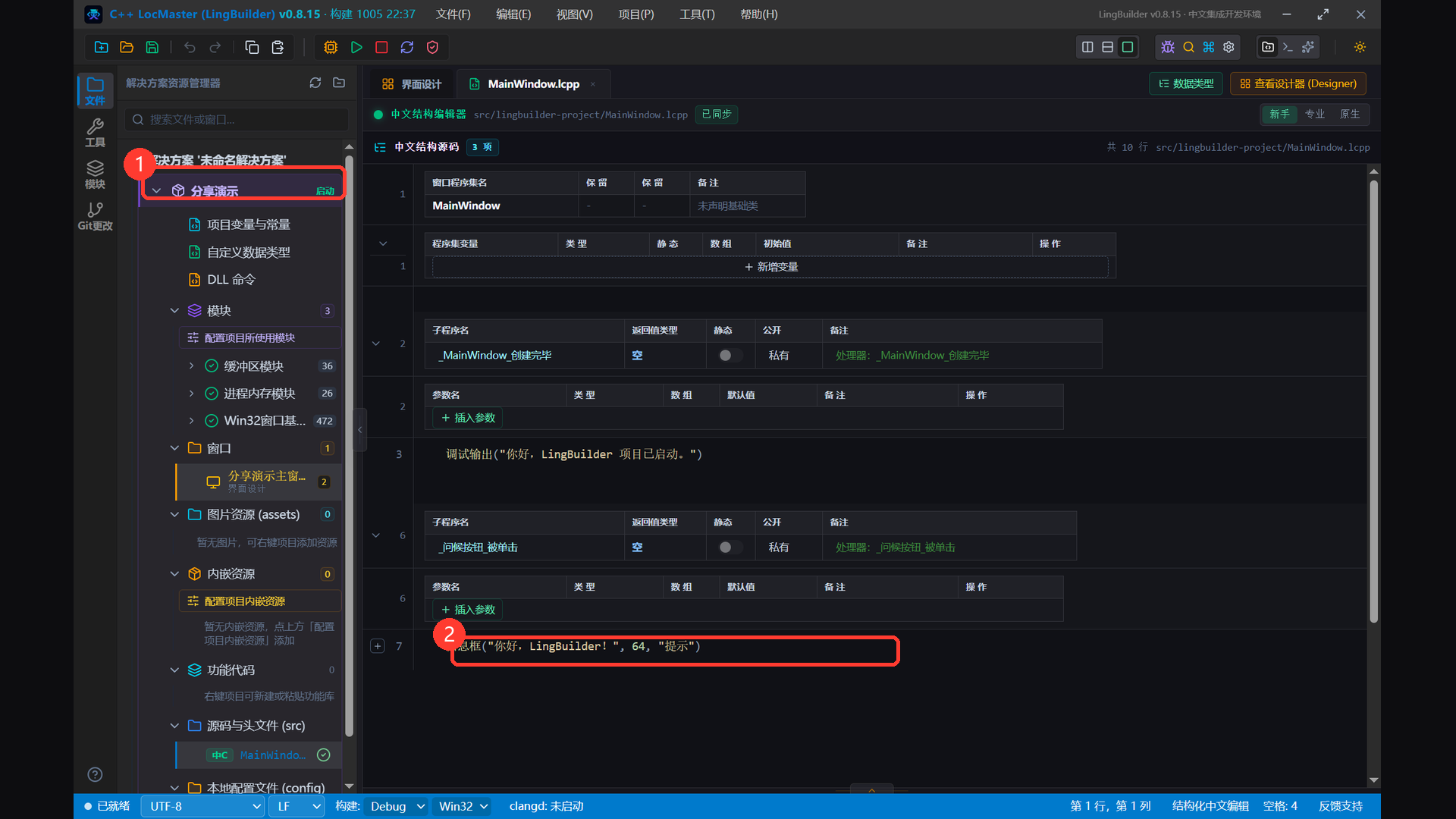Click the blue New Project folder icon
The width and height of the screenshot is (1456, 819).
click(x=101, y=47)
